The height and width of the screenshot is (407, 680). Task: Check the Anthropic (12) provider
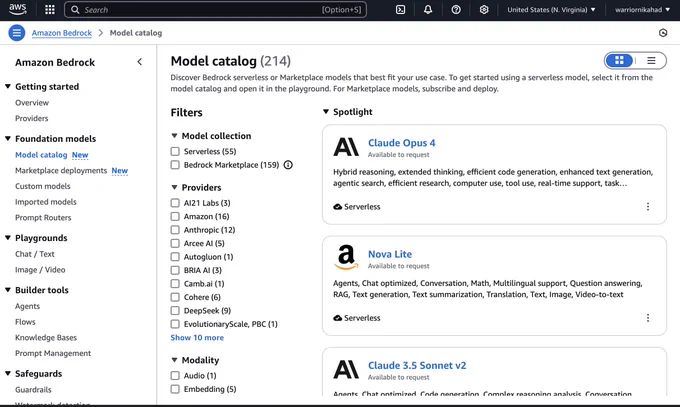pos(175,230)
